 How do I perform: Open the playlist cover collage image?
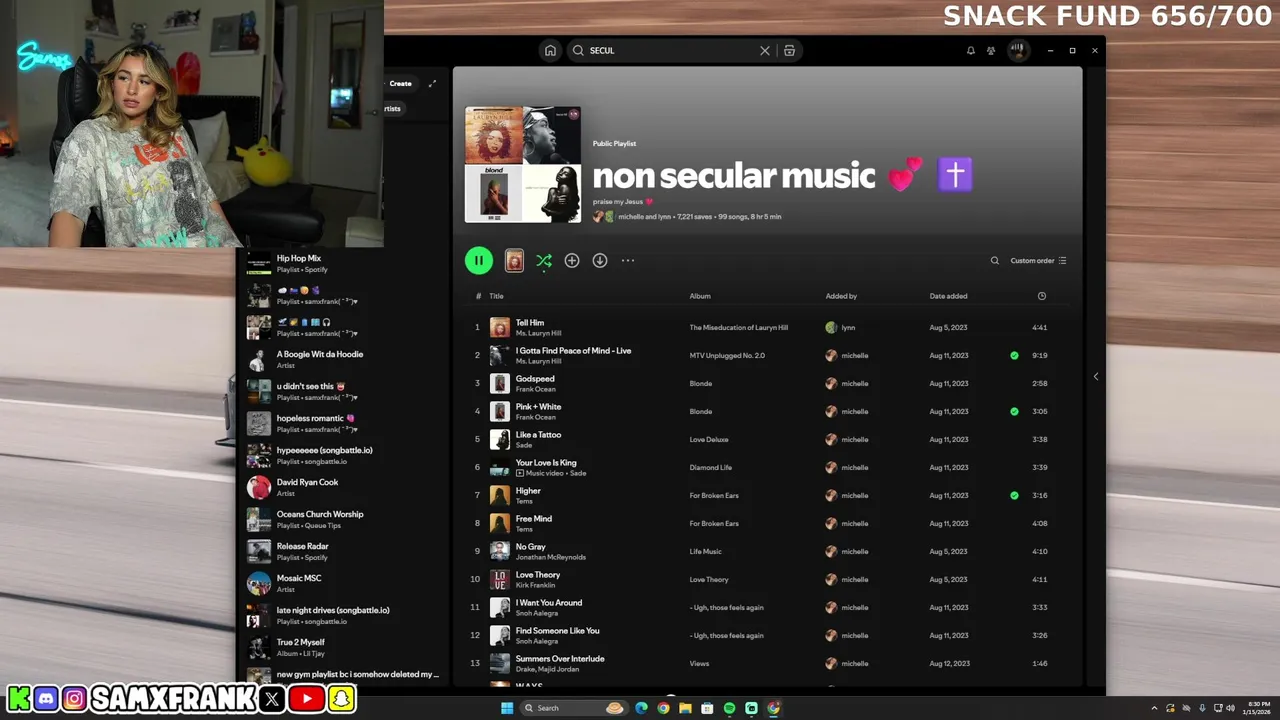[x=523, y=164]
